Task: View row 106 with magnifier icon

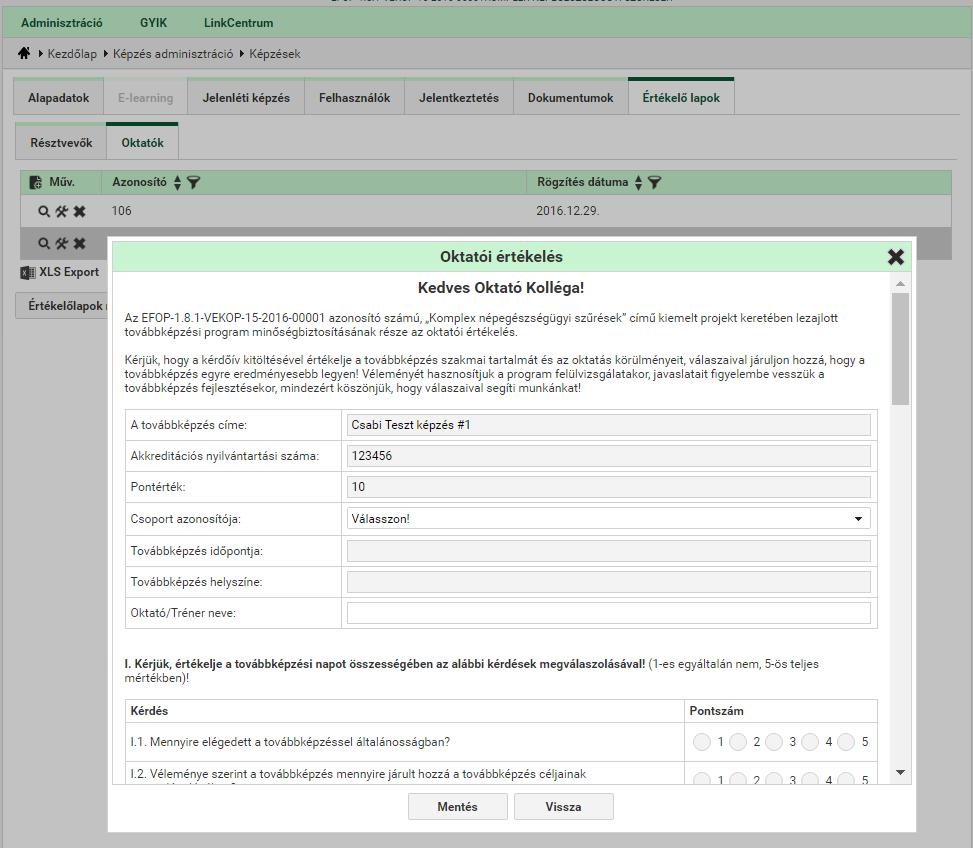Action: (x=43, y=212)
